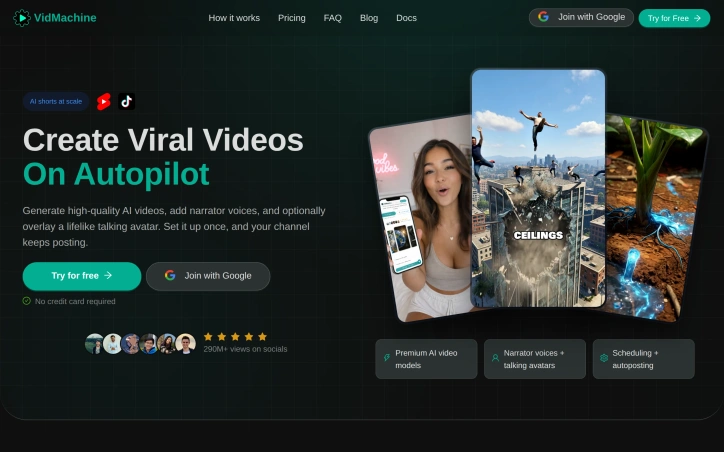This screenshot has height=452, width=724.
Task: Click the last user avatar in the row
Action: (x=186, y=344)
